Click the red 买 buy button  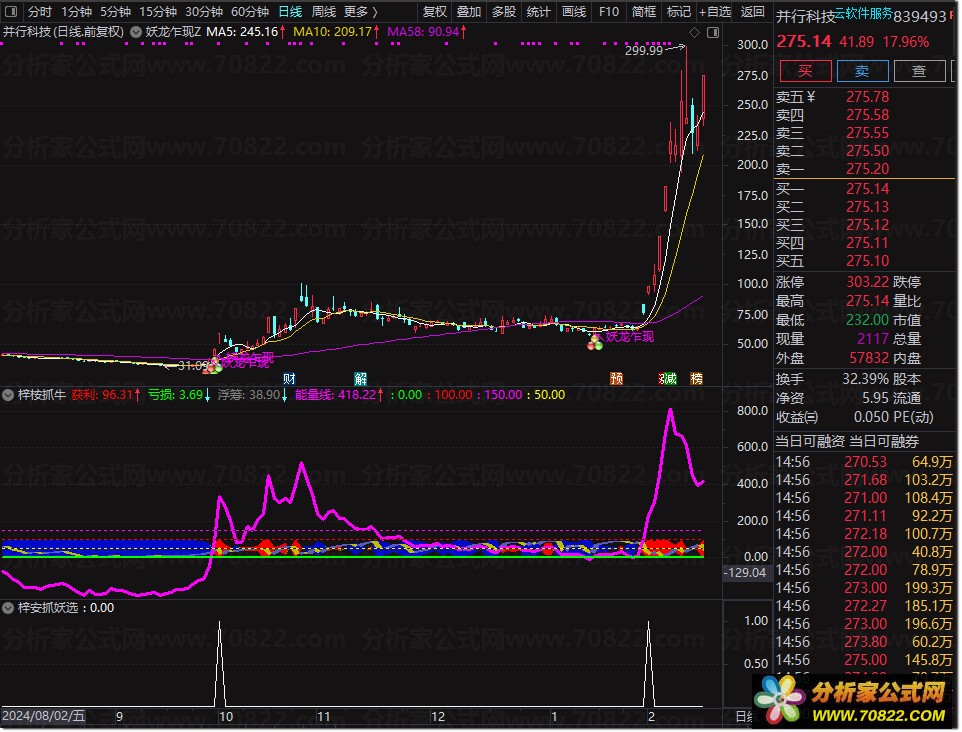pos(806,71)
